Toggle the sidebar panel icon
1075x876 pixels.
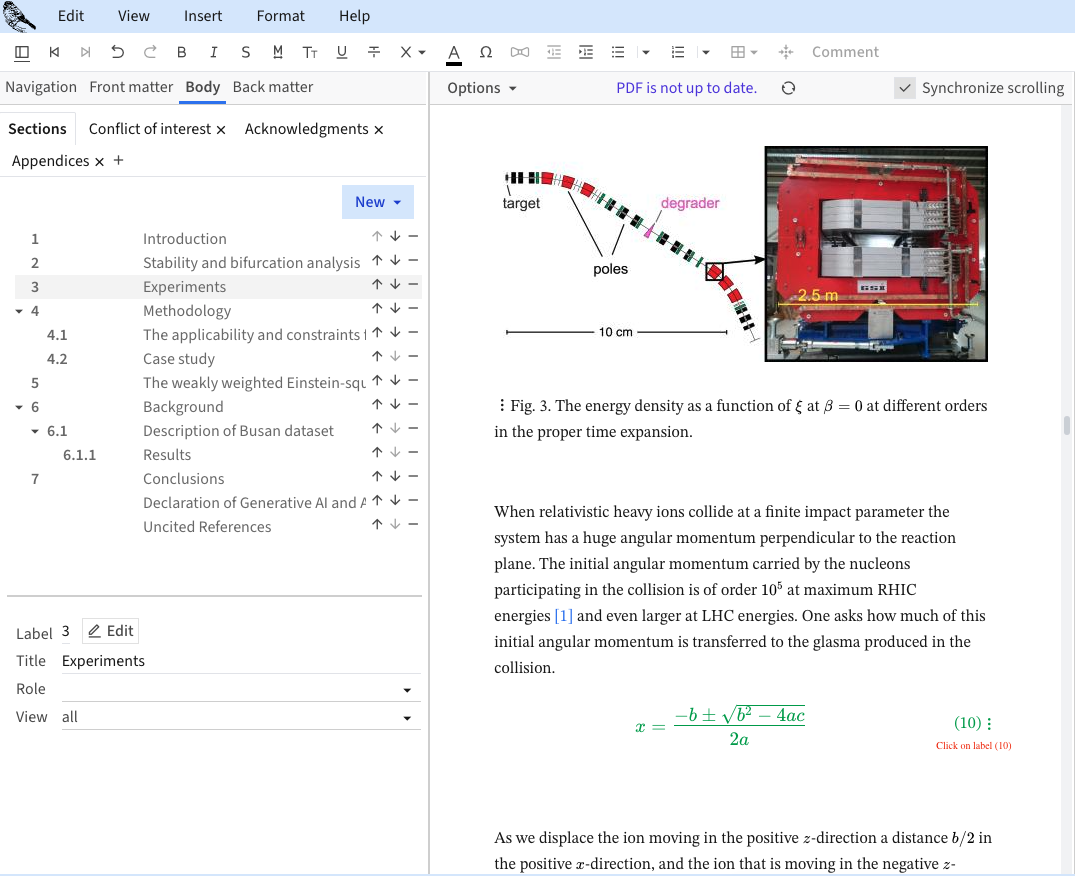point(22,52)
